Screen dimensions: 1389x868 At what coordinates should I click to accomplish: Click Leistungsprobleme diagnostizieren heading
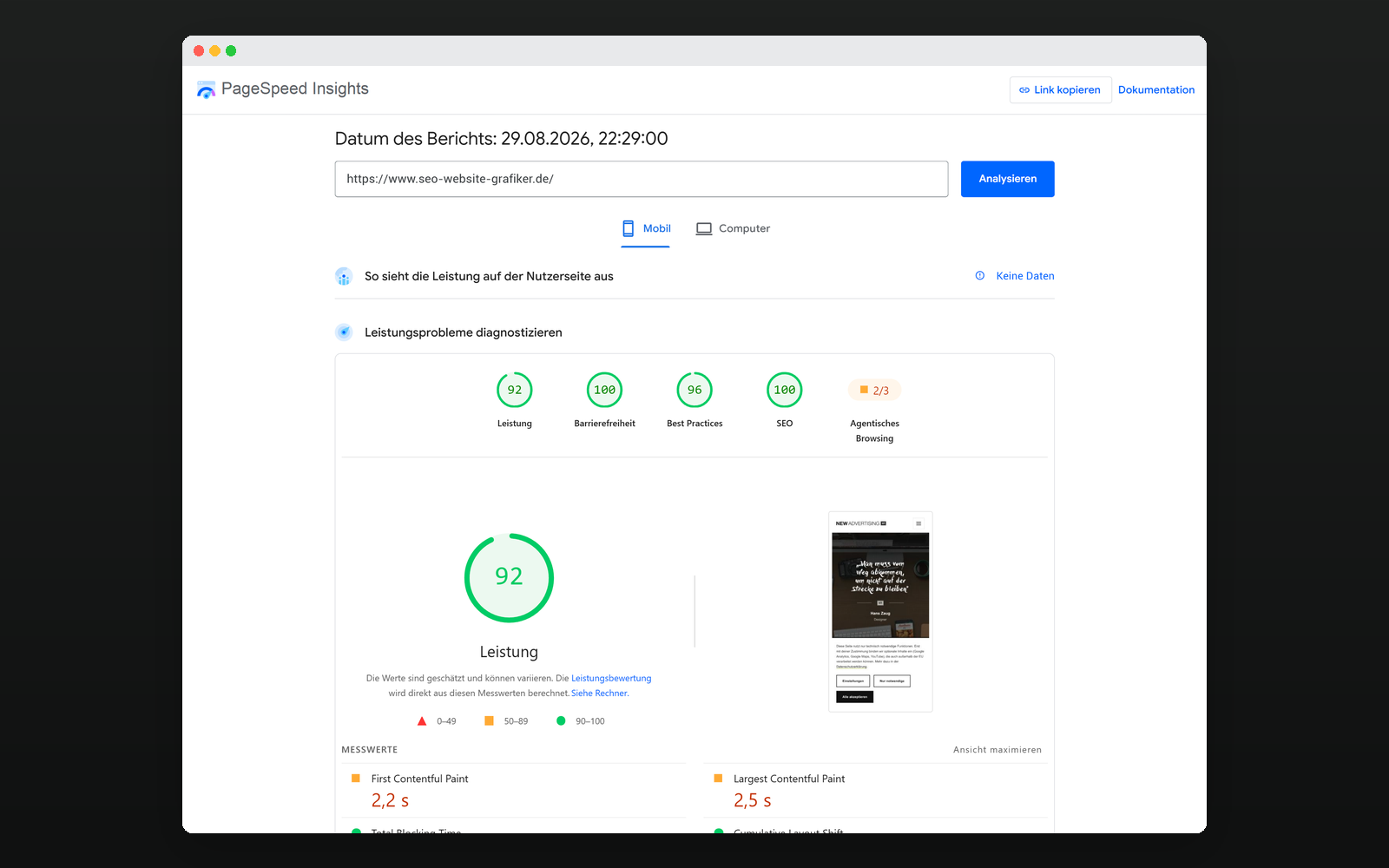click(x=464, y=332)
